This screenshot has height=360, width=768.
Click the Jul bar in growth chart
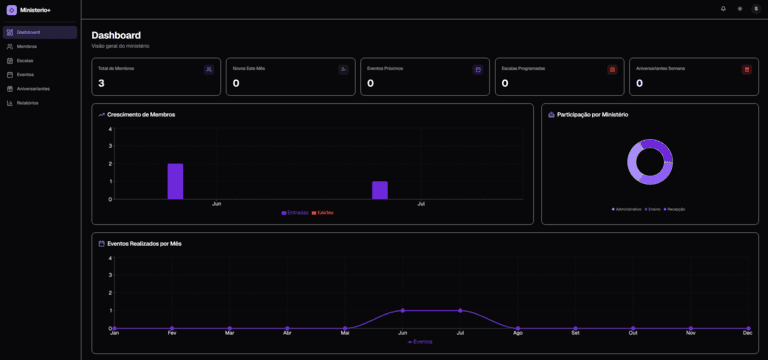(380, 191)
